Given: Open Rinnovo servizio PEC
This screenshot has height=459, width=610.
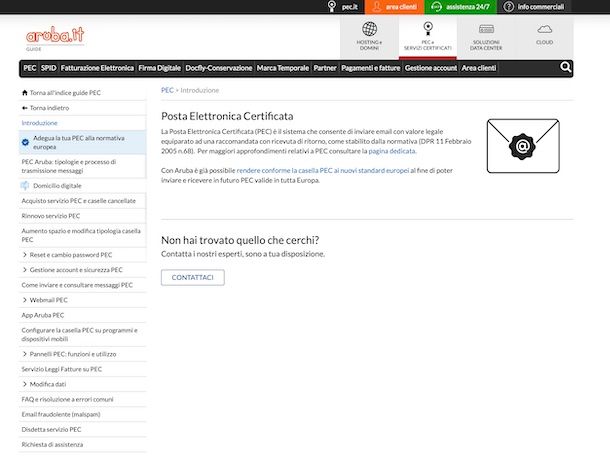Looking at the screenshot, I should pos(51,216).
